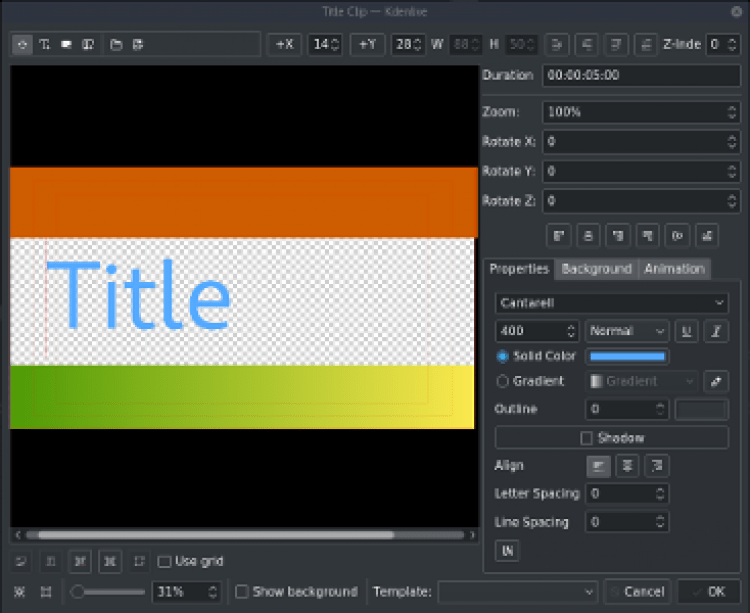Expand the Normal font weight dropdown

click(627, 331)
